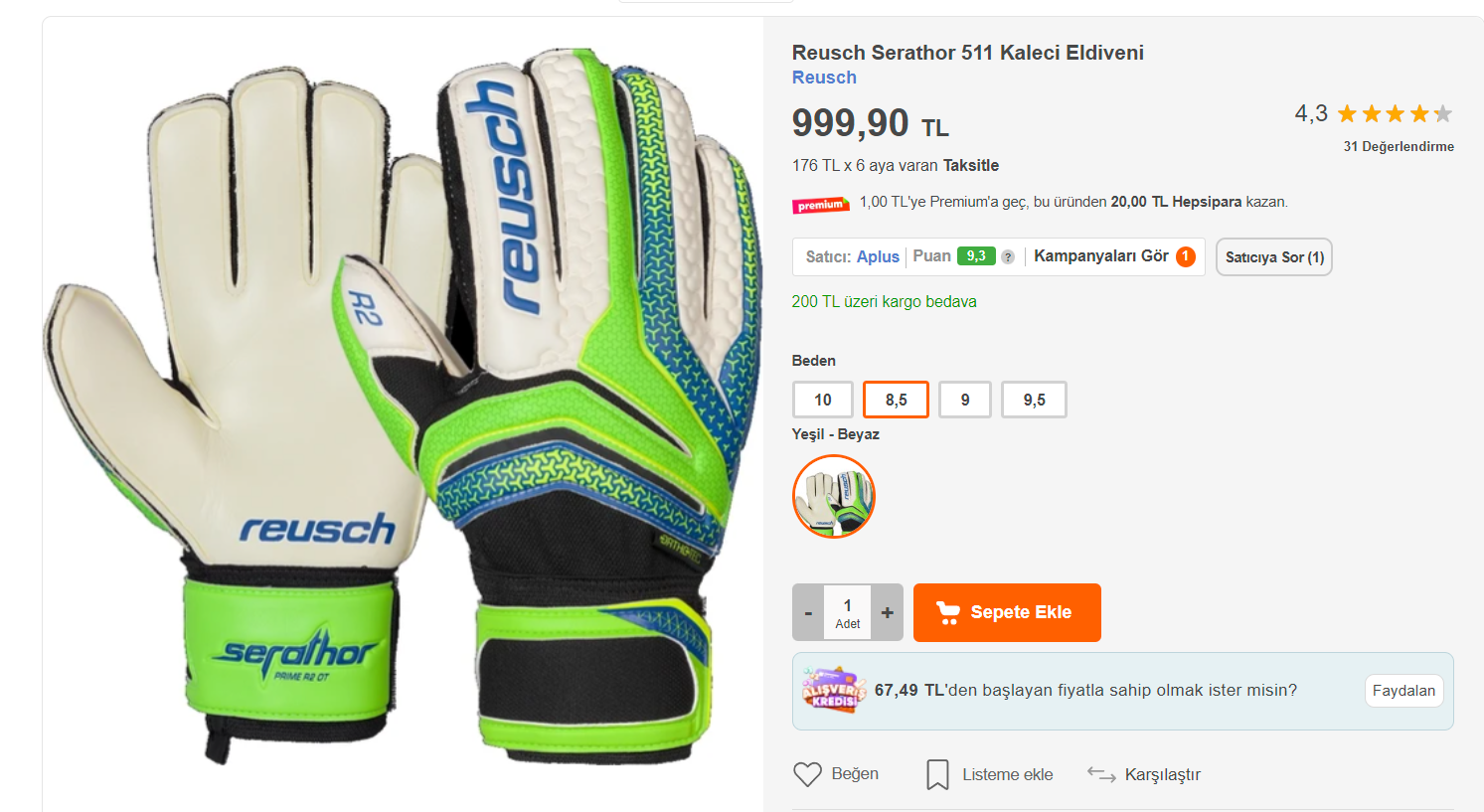Click the Satıcıya Sor button

click(1274, 257)
